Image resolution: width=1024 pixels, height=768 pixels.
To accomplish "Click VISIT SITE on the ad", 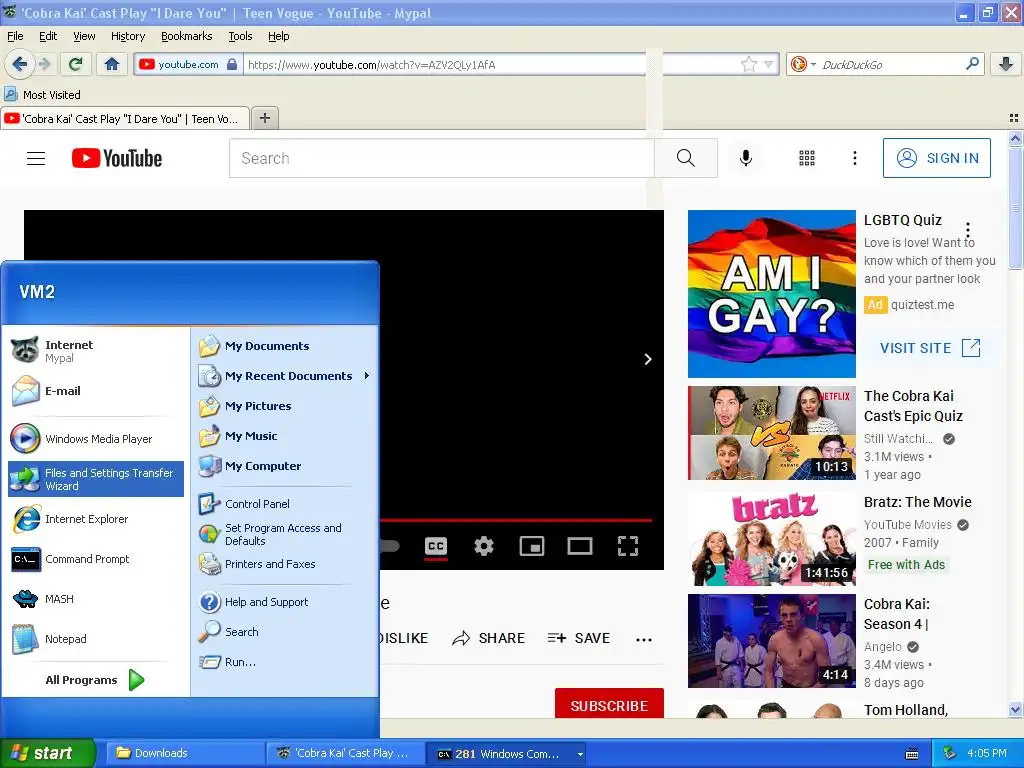I will pos(930,348).
